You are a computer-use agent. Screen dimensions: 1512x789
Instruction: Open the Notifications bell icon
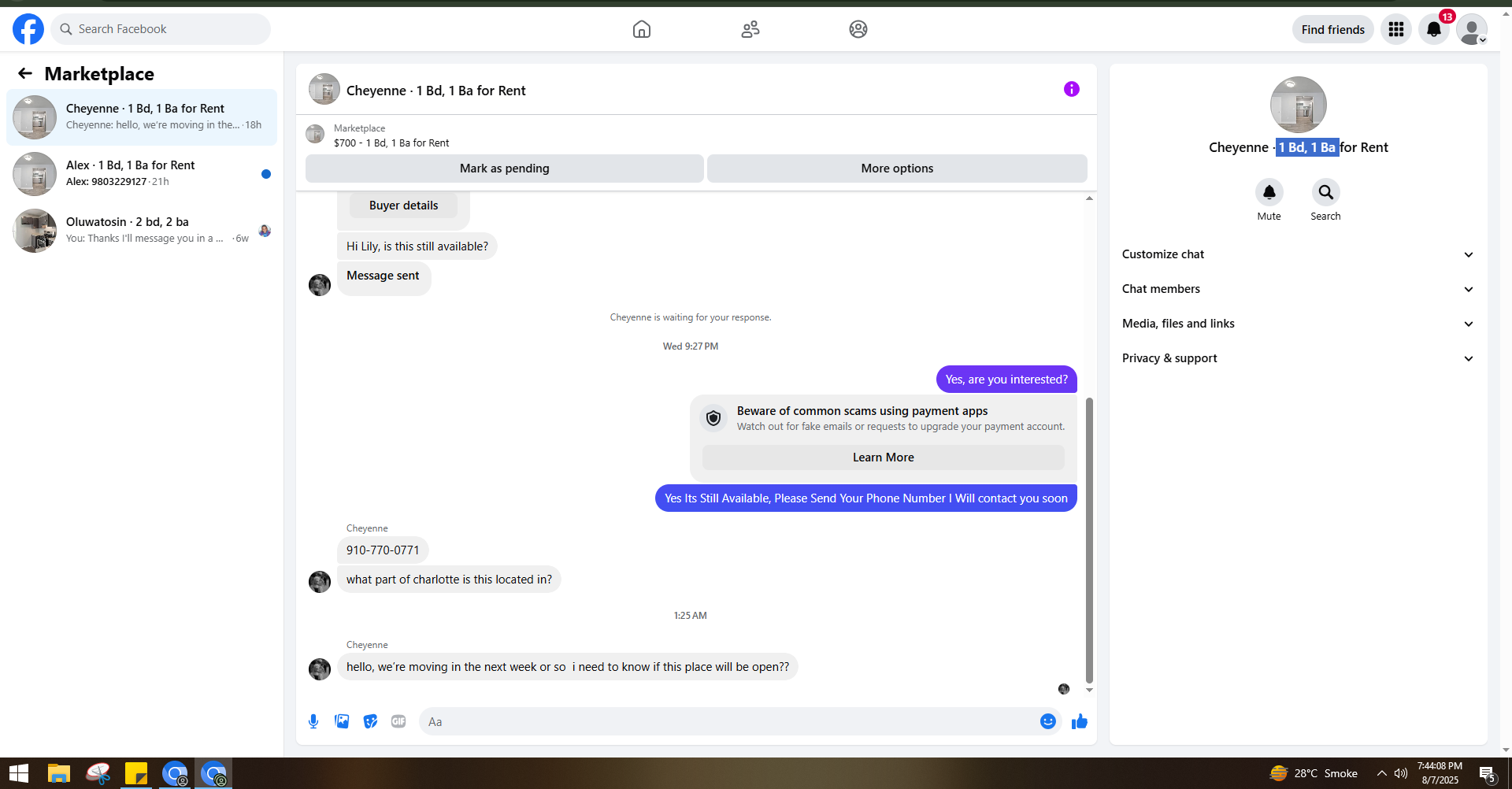(1434, 29)
